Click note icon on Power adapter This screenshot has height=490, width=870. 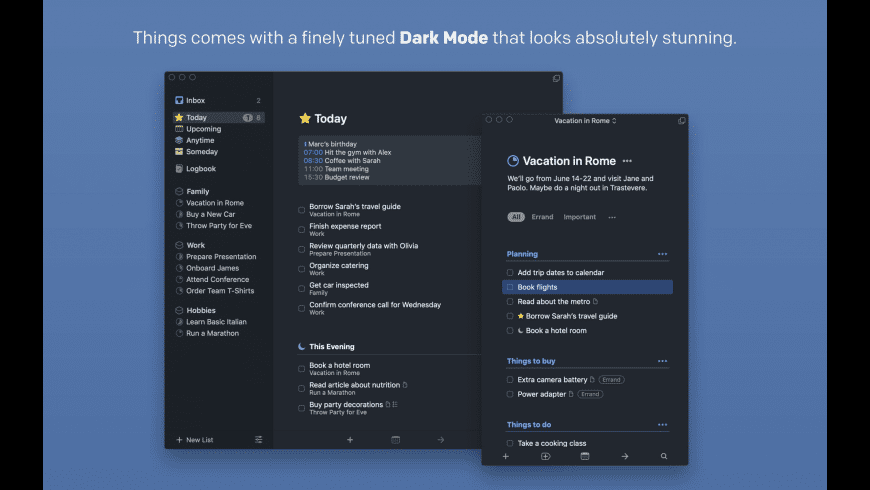[571, 394]
